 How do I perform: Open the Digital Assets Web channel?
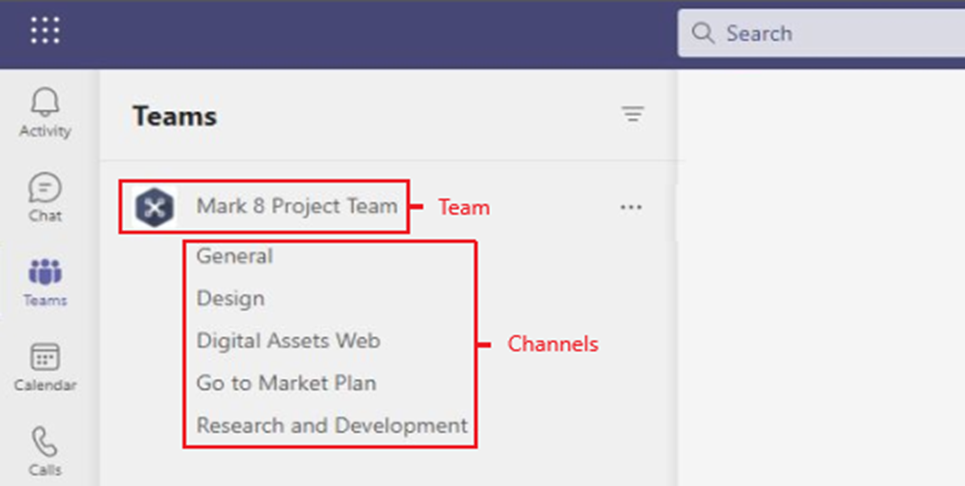click(288, 340)
